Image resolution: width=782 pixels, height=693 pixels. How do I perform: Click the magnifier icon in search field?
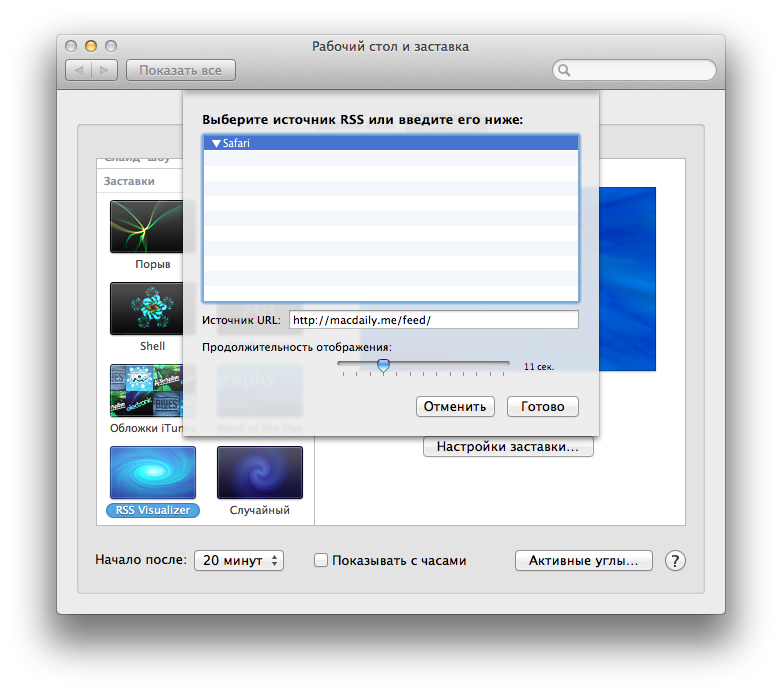[564, 70]
